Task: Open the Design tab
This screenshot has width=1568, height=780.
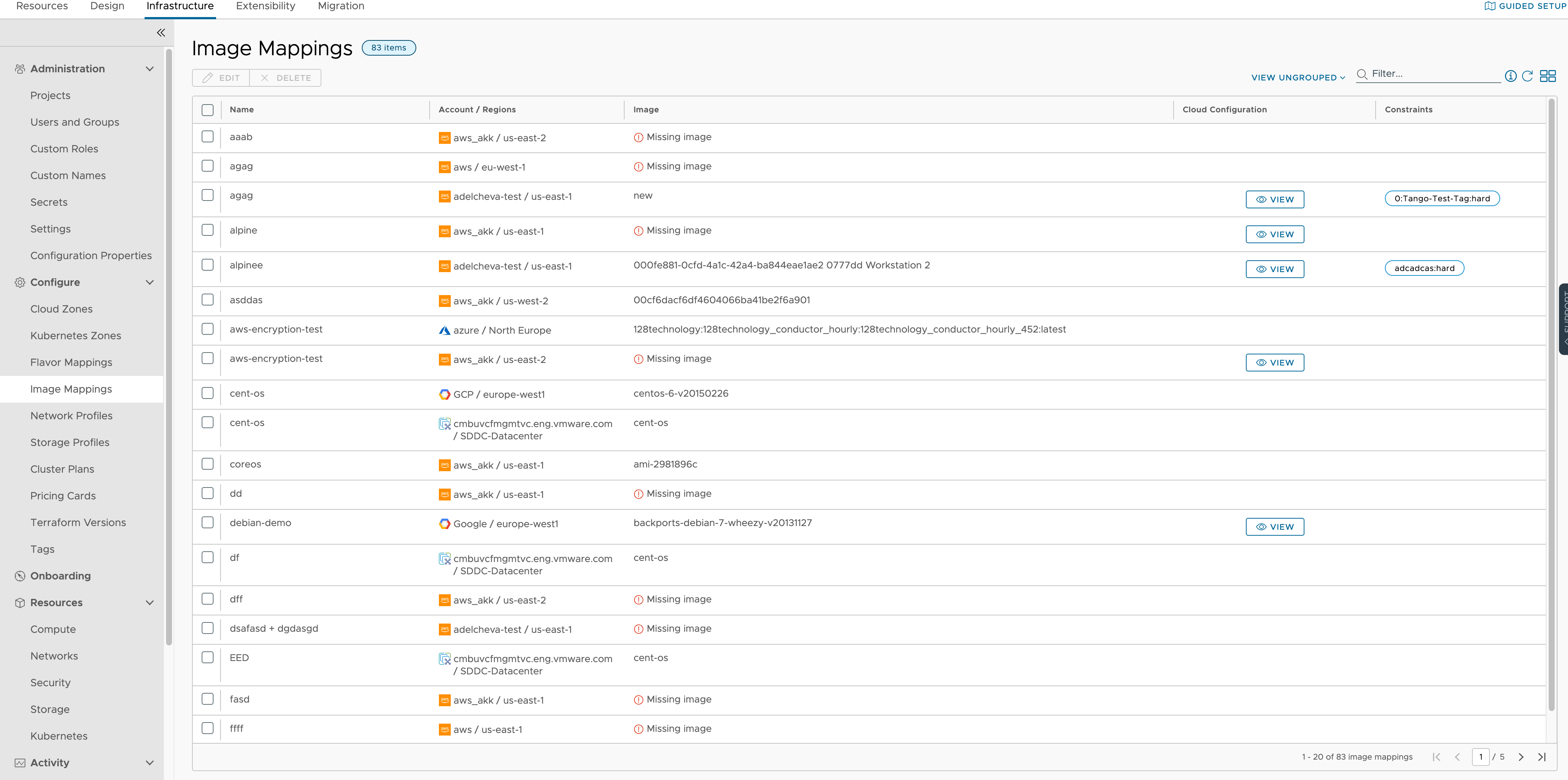Action: [x=108, y=6]
